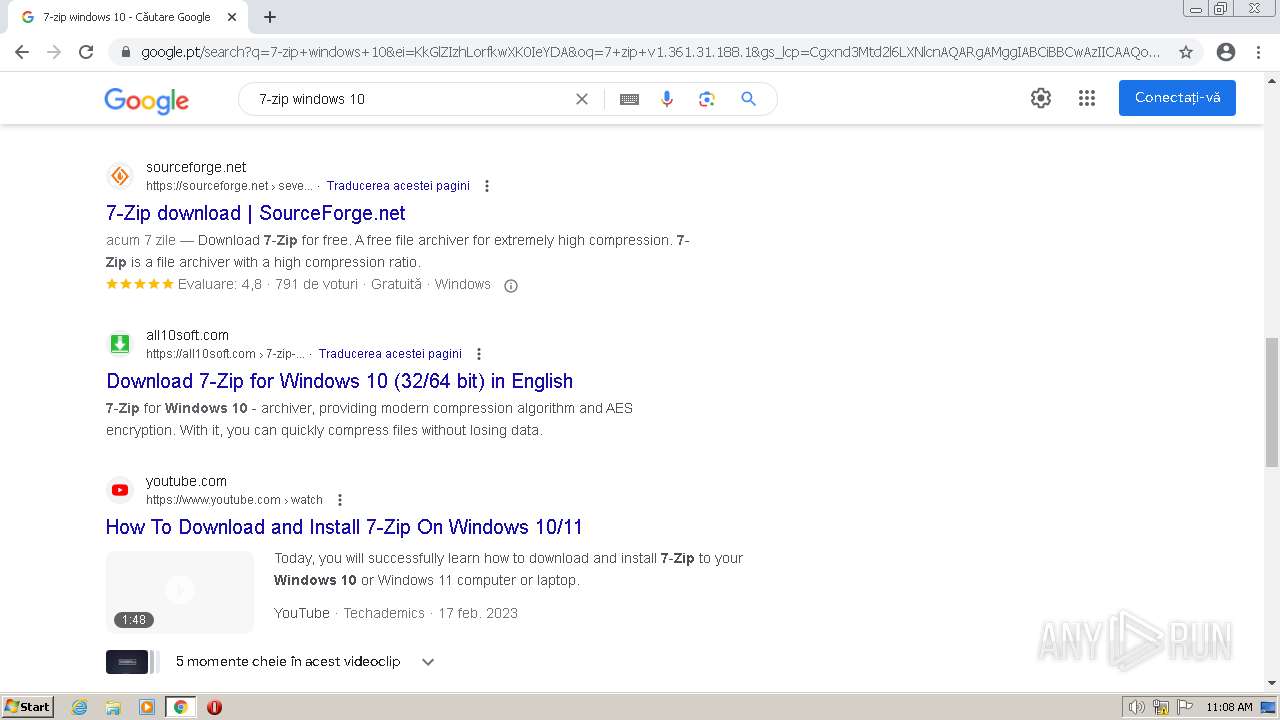Click the Conectați-vă sign-in button
This screenshot has width=1280, height=720.
click(1177, 98)
